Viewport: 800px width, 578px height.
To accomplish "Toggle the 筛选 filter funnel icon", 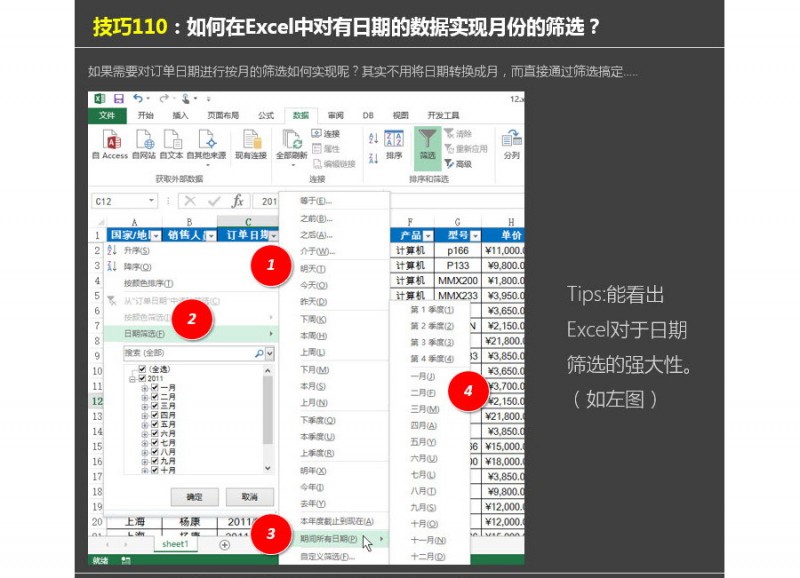I will coord(428,138).
